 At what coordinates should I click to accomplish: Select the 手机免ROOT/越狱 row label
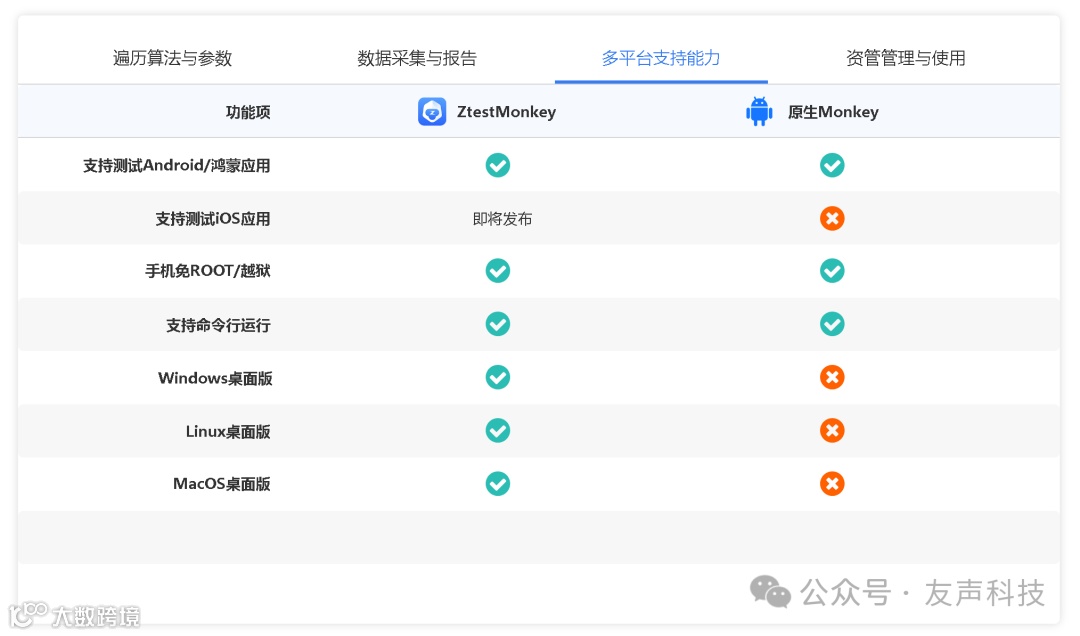(207, 271)
